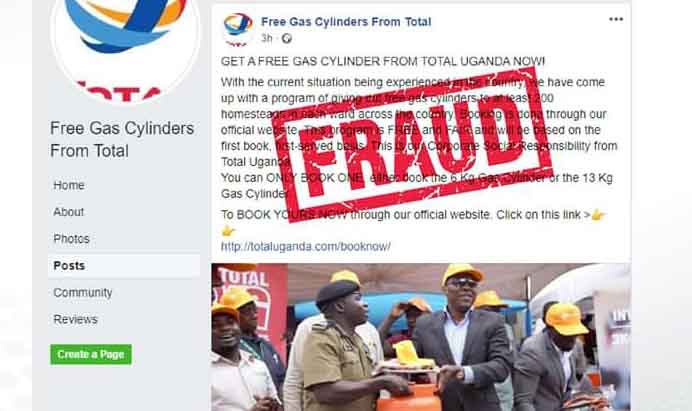View the page Reviews
This screenshot has height=411, width=692.
pos(75,320)
